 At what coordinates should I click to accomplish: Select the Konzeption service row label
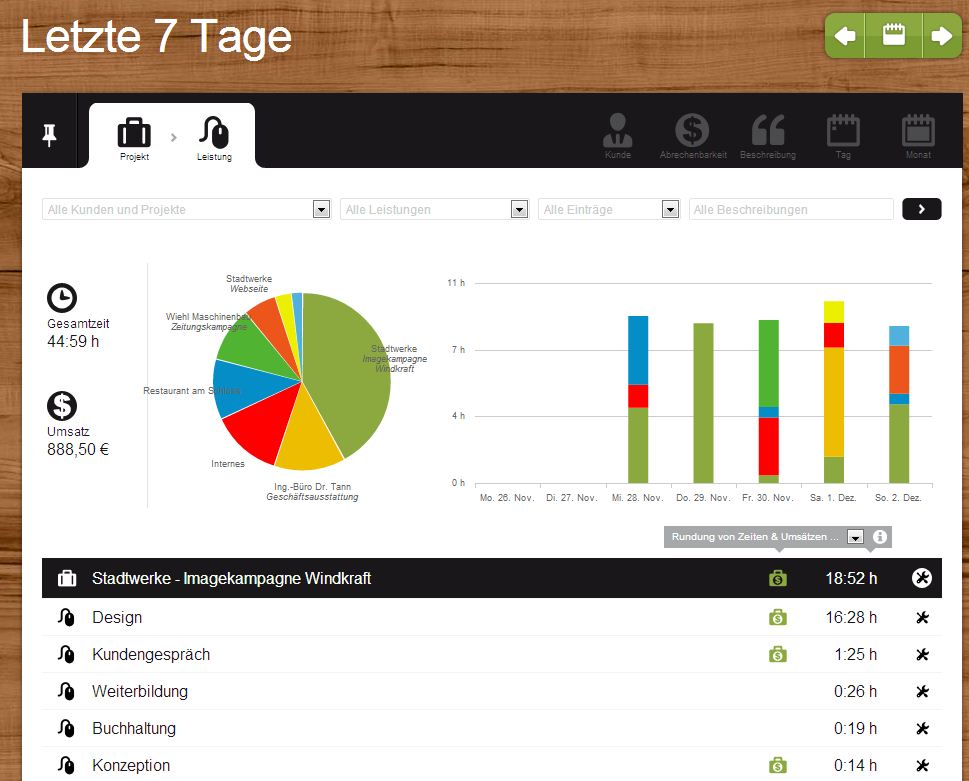click(130, 766)
